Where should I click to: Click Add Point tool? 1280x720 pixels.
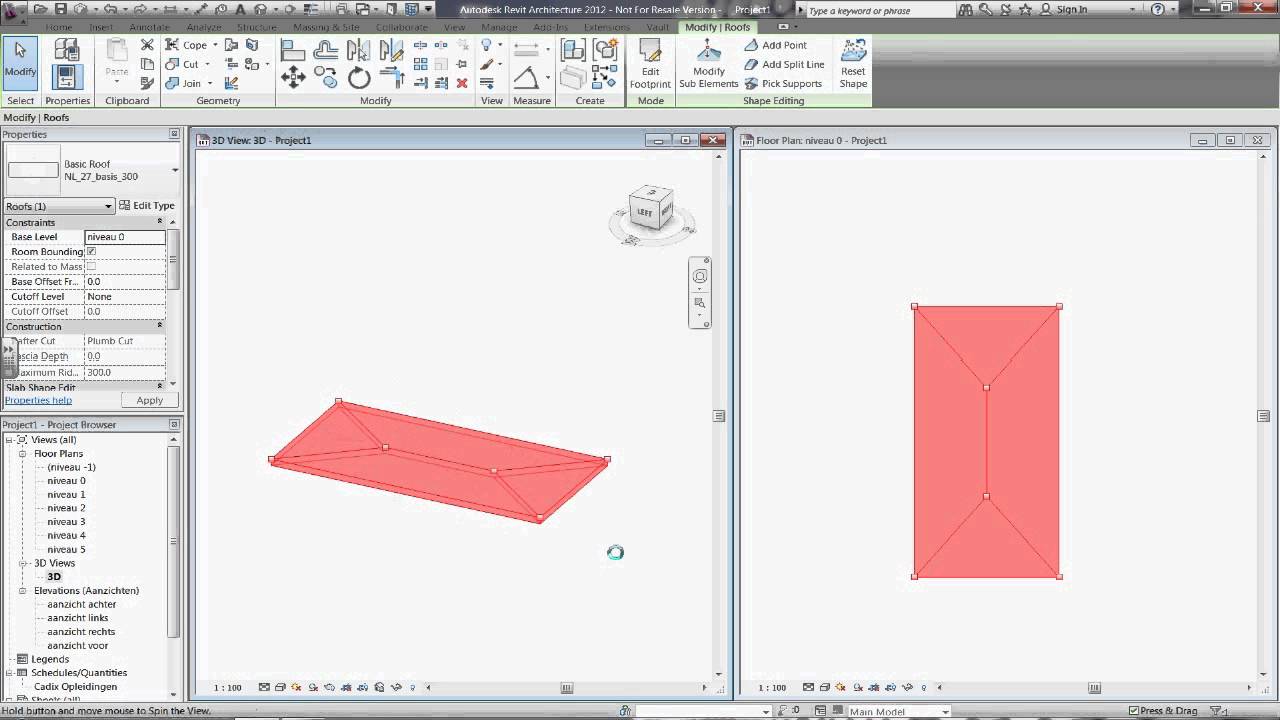click(776, 45)
